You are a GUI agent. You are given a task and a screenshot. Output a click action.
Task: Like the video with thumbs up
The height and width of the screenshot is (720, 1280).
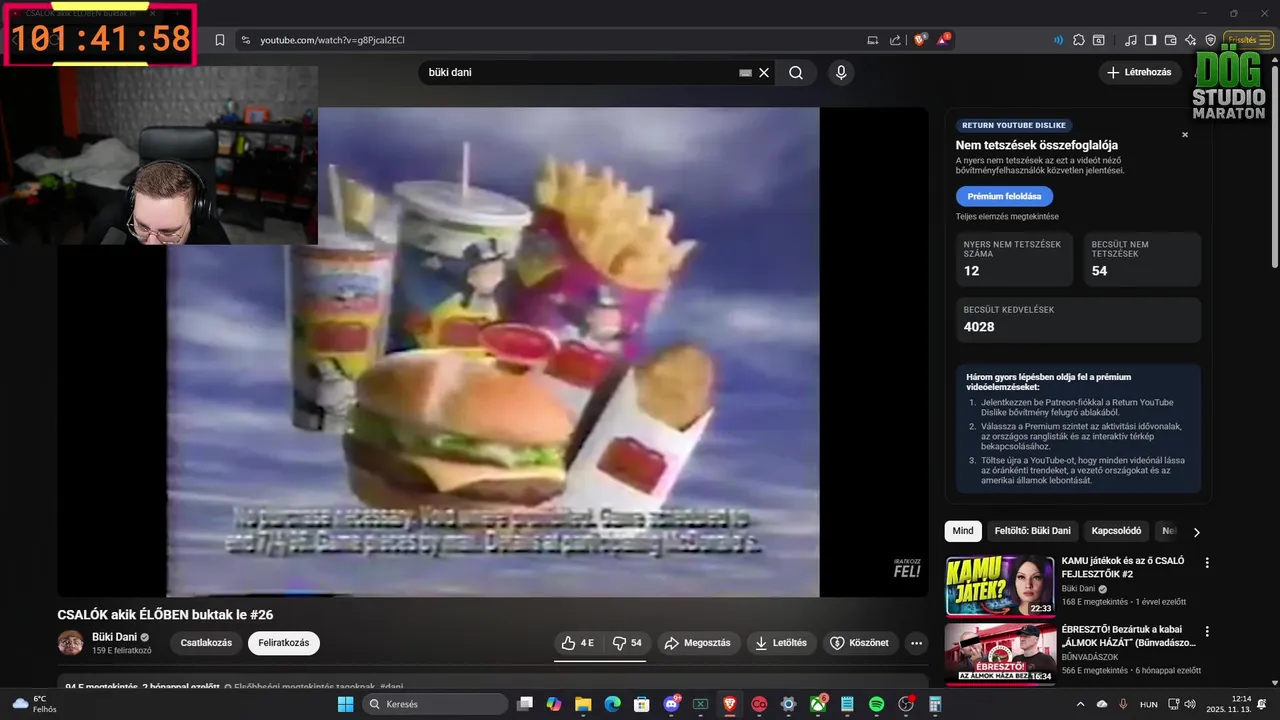click(x=578, y=643)
